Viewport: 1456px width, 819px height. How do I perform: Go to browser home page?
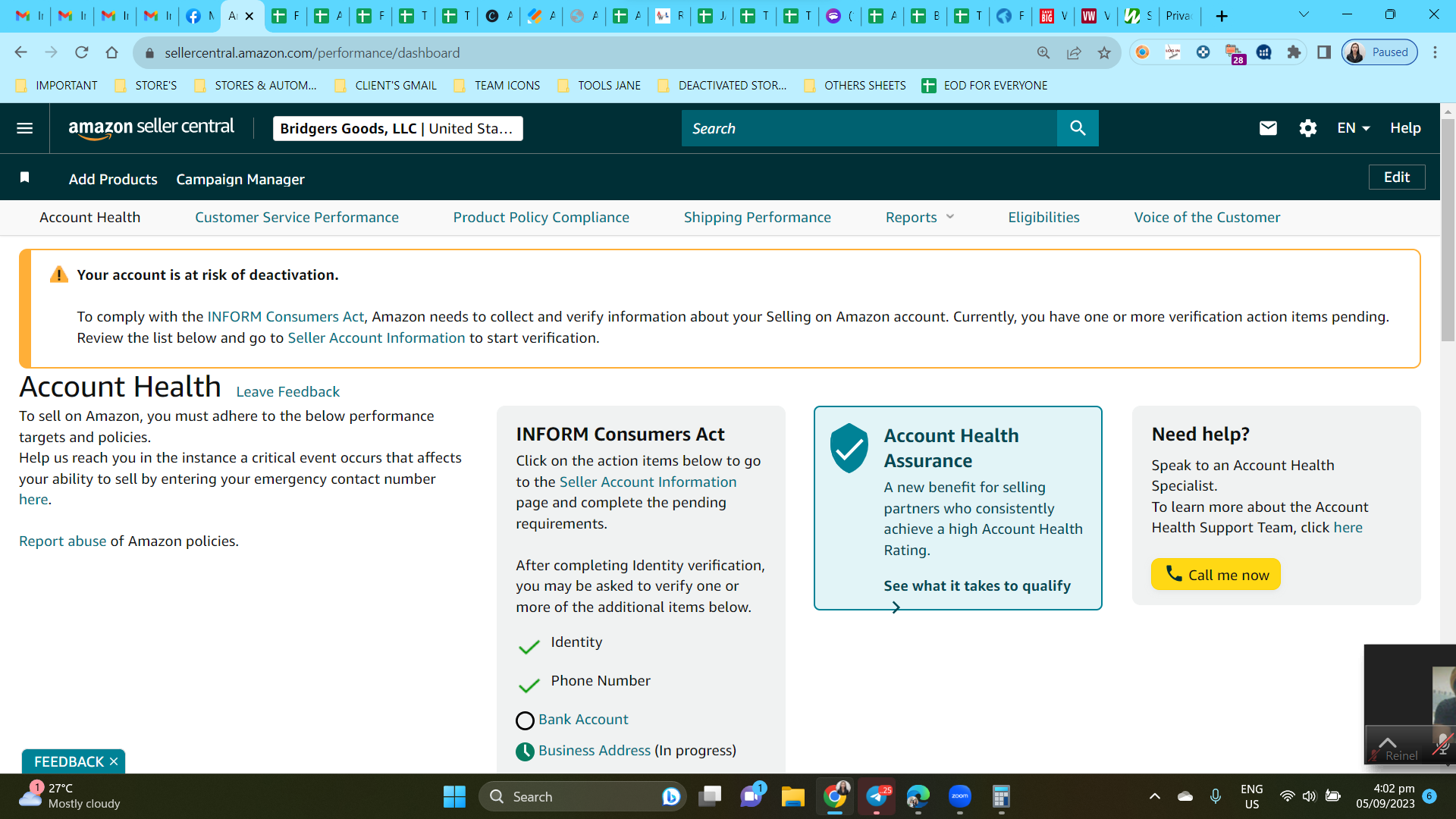click(x=111, y=52)
